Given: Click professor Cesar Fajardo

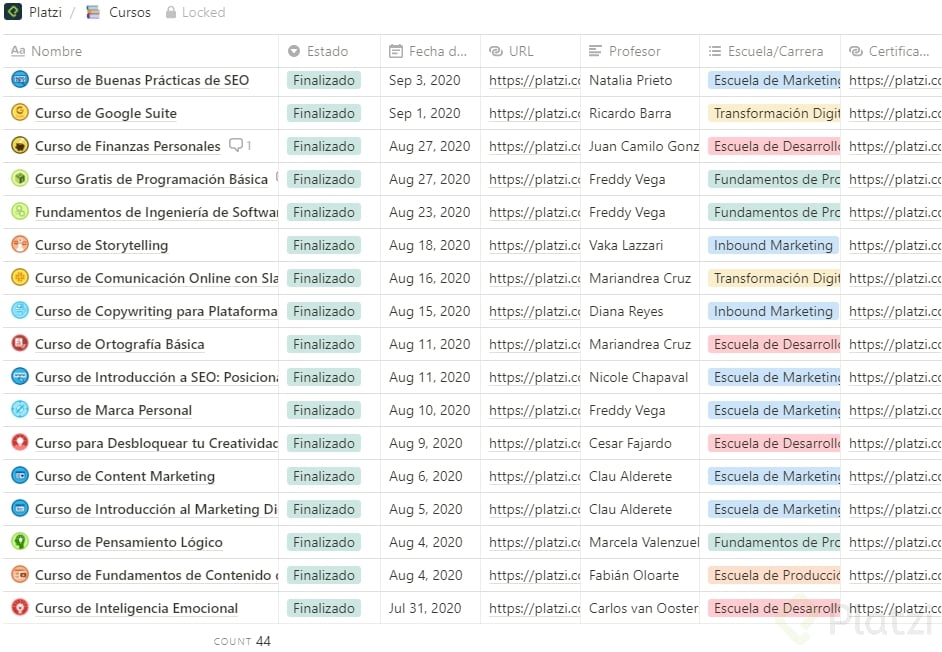Looking at the screenshot, I should [x=630, y=443].
